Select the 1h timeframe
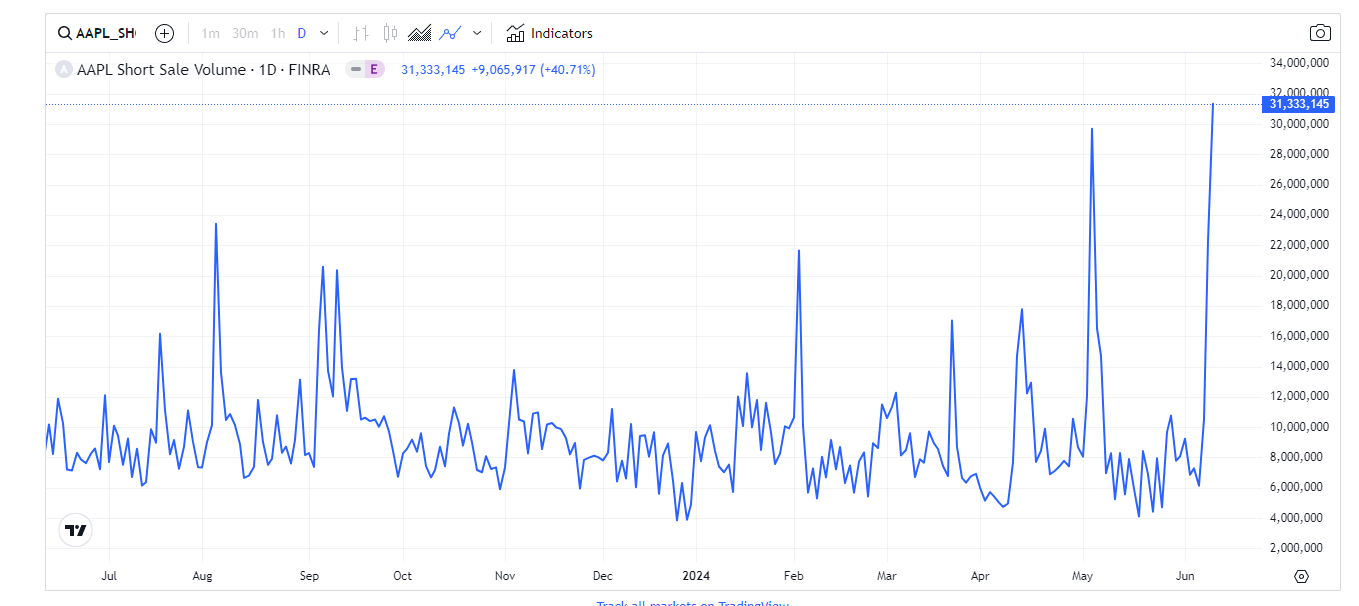This screenshot has width=1359, height=606. (278, 33)
